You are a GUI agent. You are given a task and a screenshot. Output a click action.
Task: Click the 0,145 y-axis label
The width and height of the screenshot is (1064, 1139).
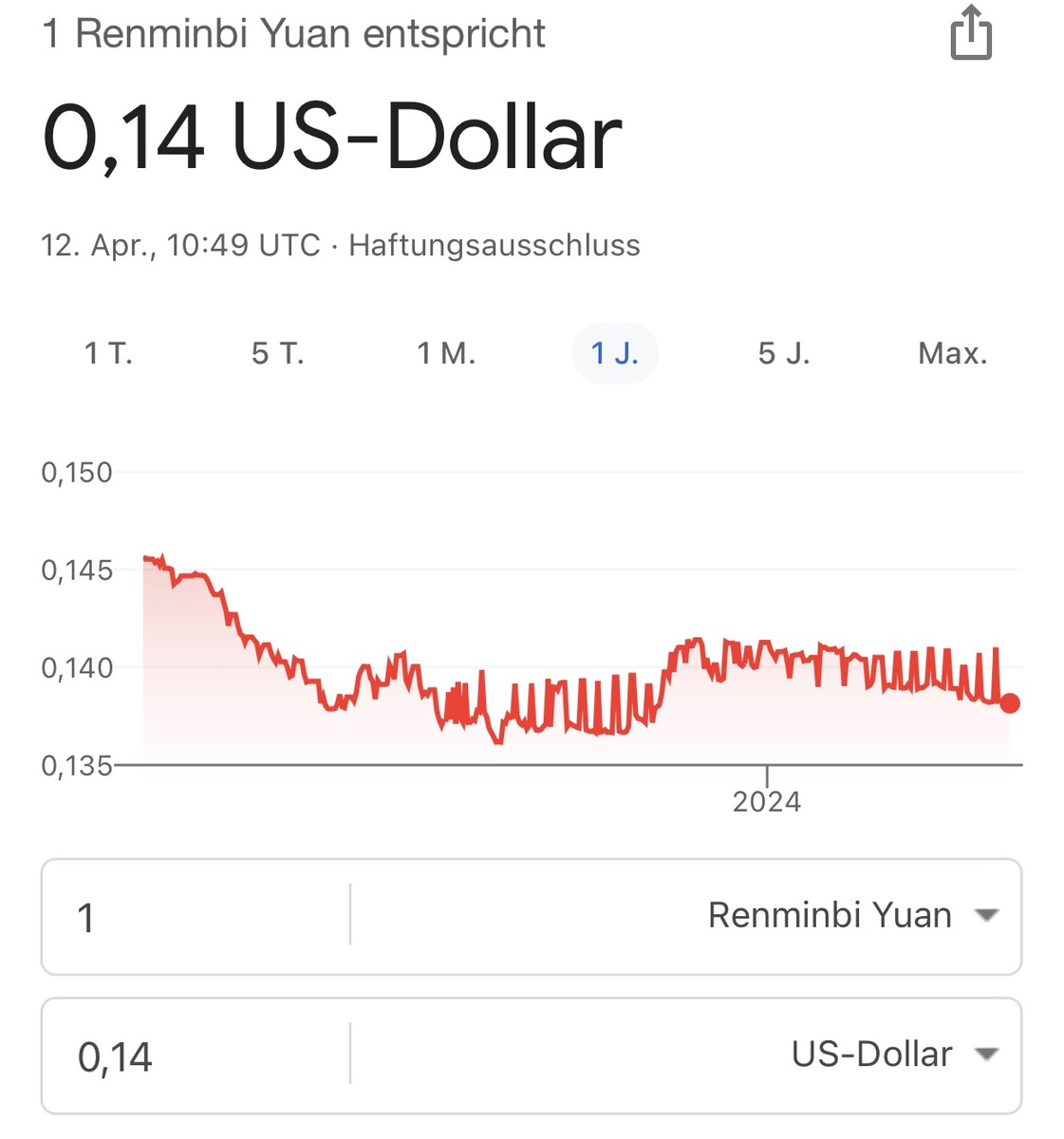[77, 570]
